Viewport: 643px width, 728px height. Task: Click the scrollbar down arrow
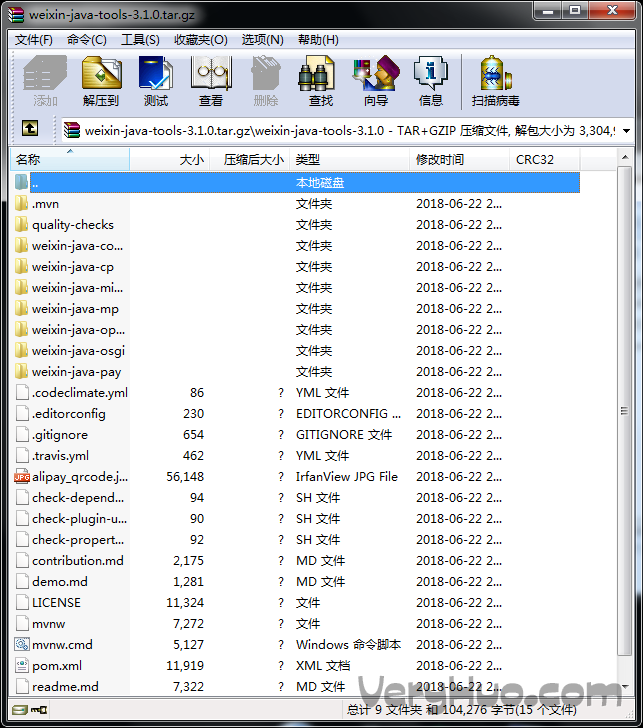click(625, 686)
